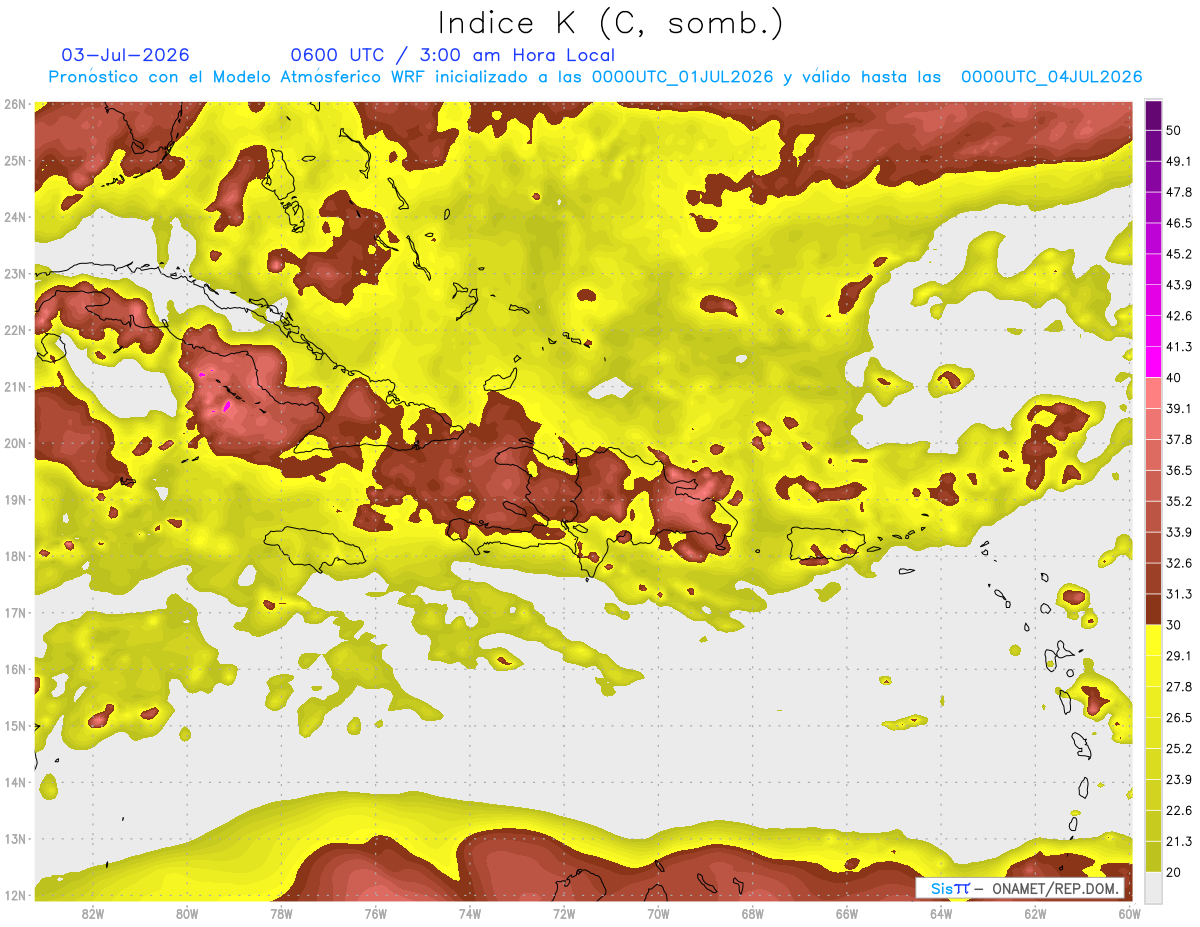Image resolution: width=1200 pixels, height=927 pixels.
Task: Click the legend value "39.1"
Action: [x=1179, y=409]
